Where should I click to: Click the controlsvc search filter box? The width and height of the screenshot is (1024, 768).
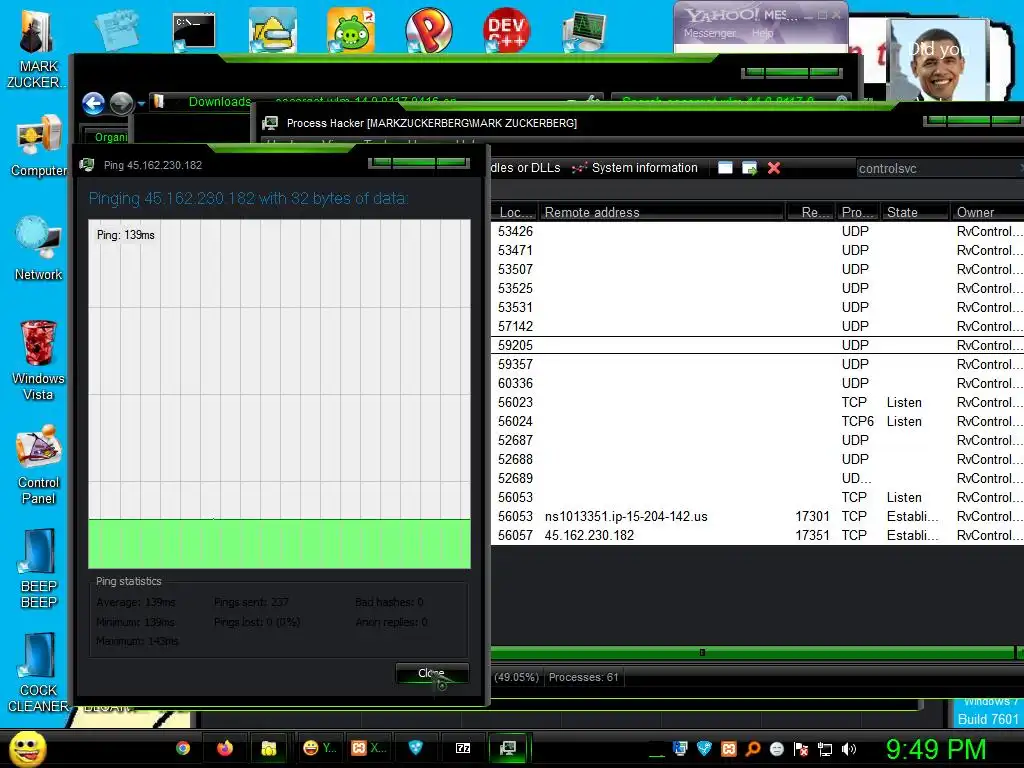[938, 168]
